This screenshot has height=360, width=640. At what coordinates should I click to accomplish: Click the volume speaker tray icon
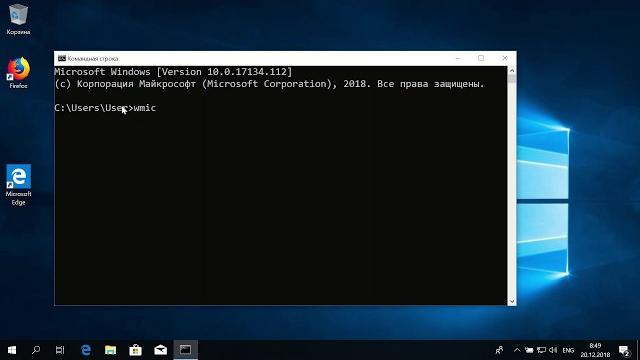coord(553,350)
